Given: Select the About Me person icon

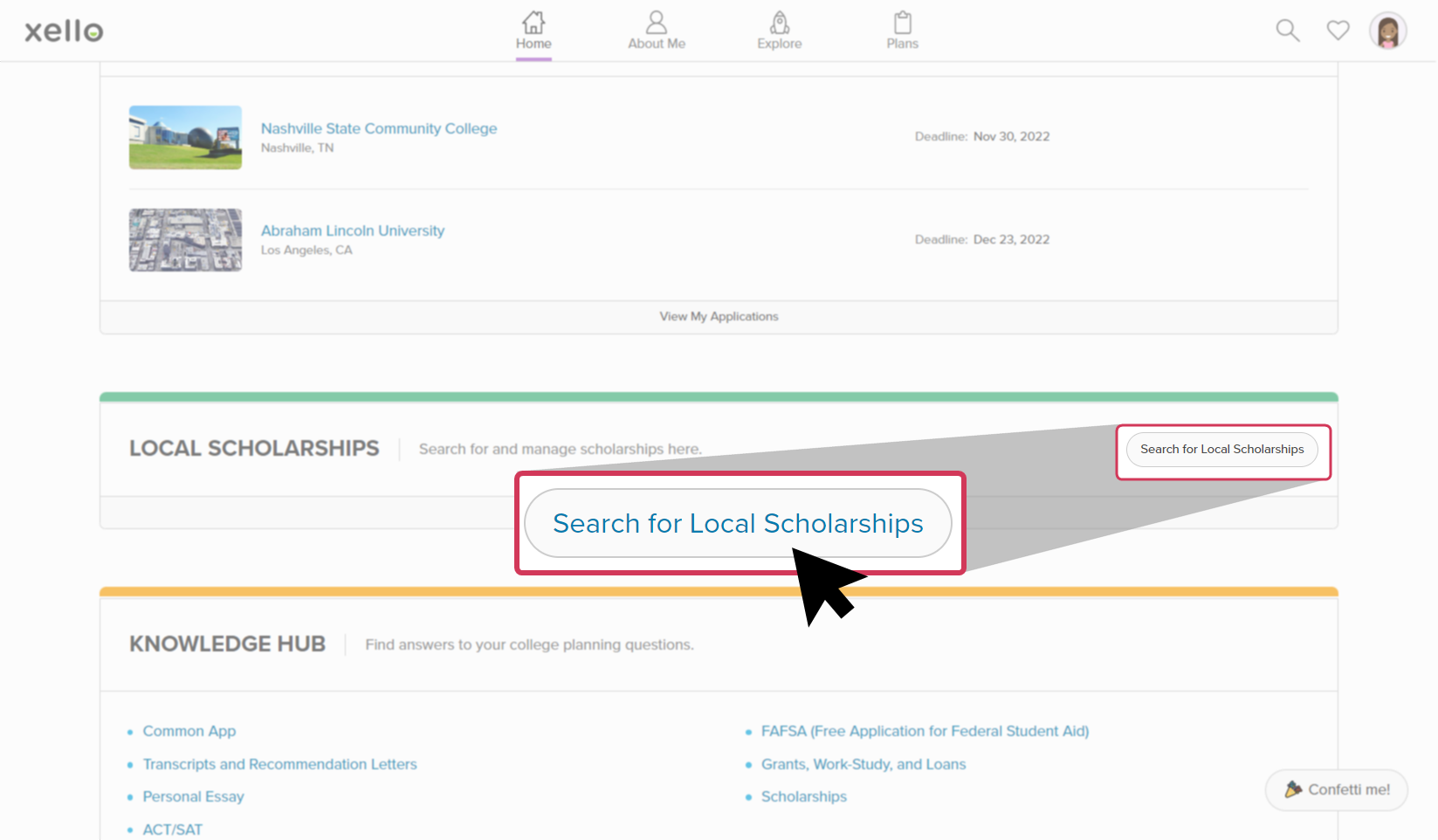Looking at the screenshot, I should click(x=656, y=22).
